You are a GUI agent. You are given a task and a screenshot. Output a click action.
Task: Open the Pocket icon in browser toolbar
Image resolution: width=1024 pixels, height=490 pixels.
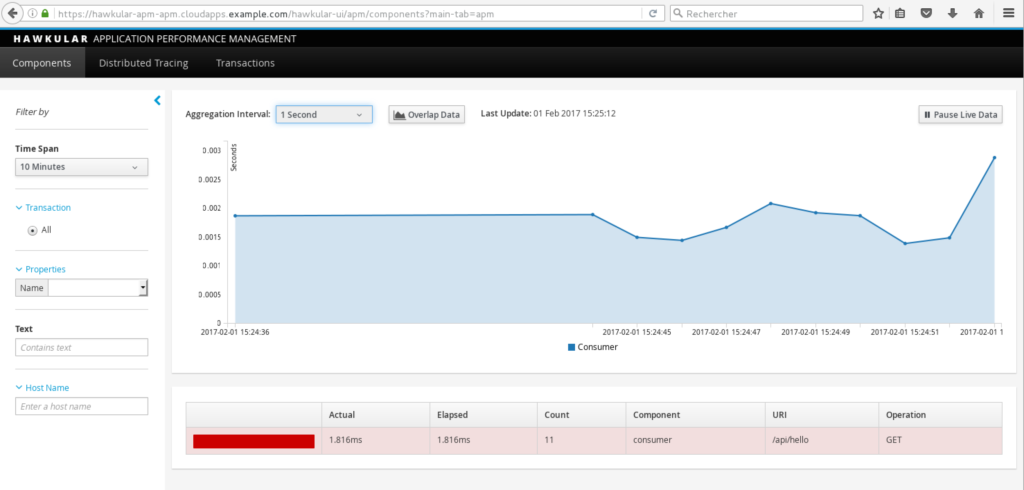click(x=927, y=13)
